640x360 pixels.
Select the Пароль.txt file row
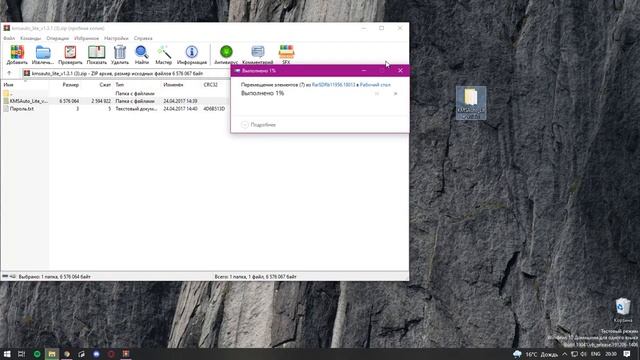[115, 109]
